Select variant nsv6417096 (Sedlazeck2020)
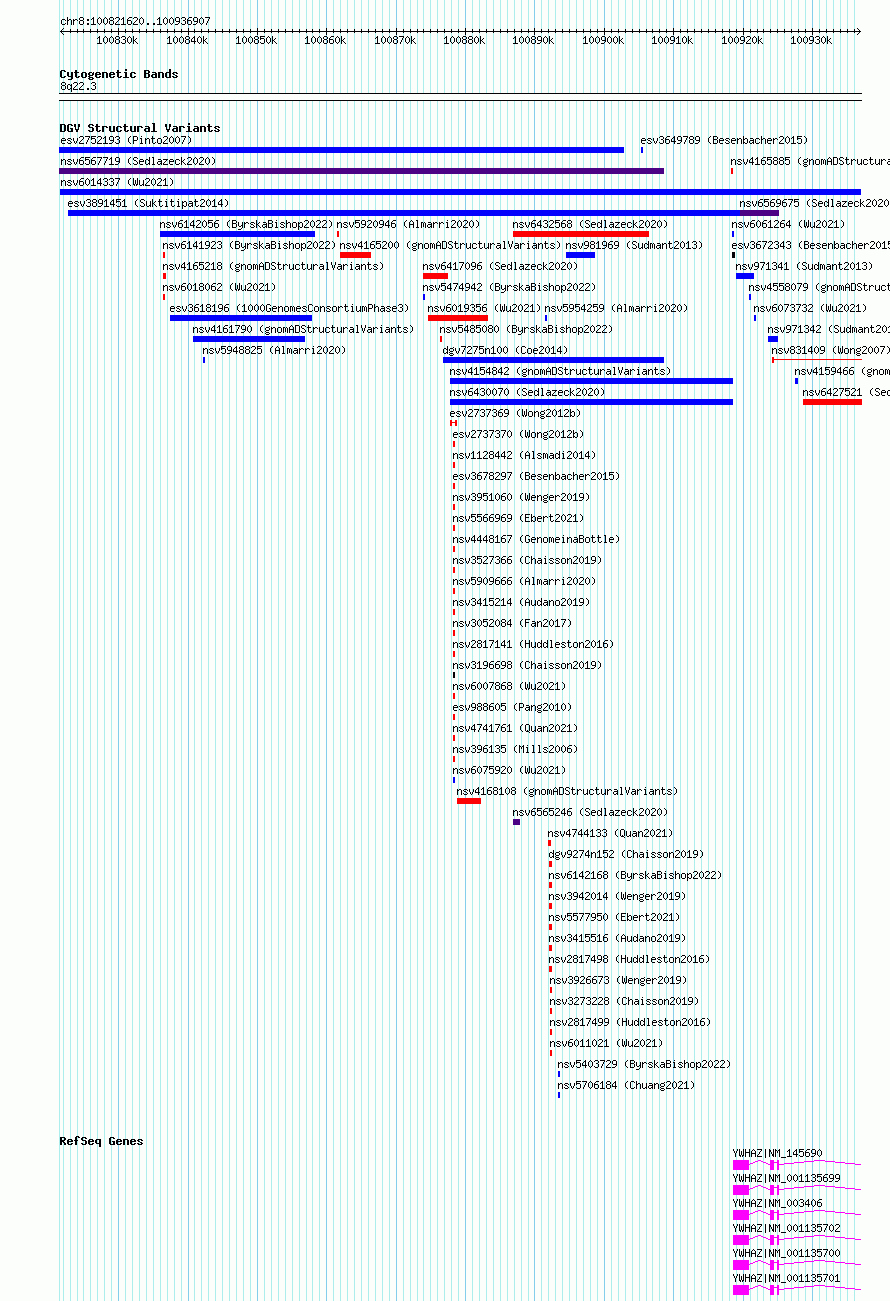 [x=501, y=266]
